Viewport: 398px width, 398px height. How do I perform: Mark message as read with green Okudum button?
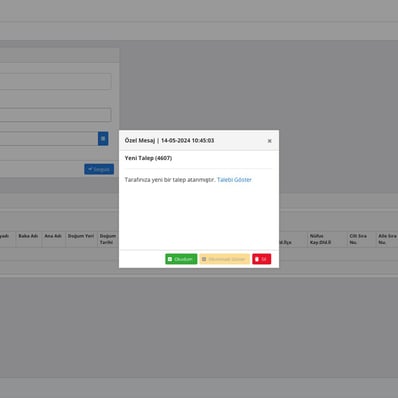[181, 259]
